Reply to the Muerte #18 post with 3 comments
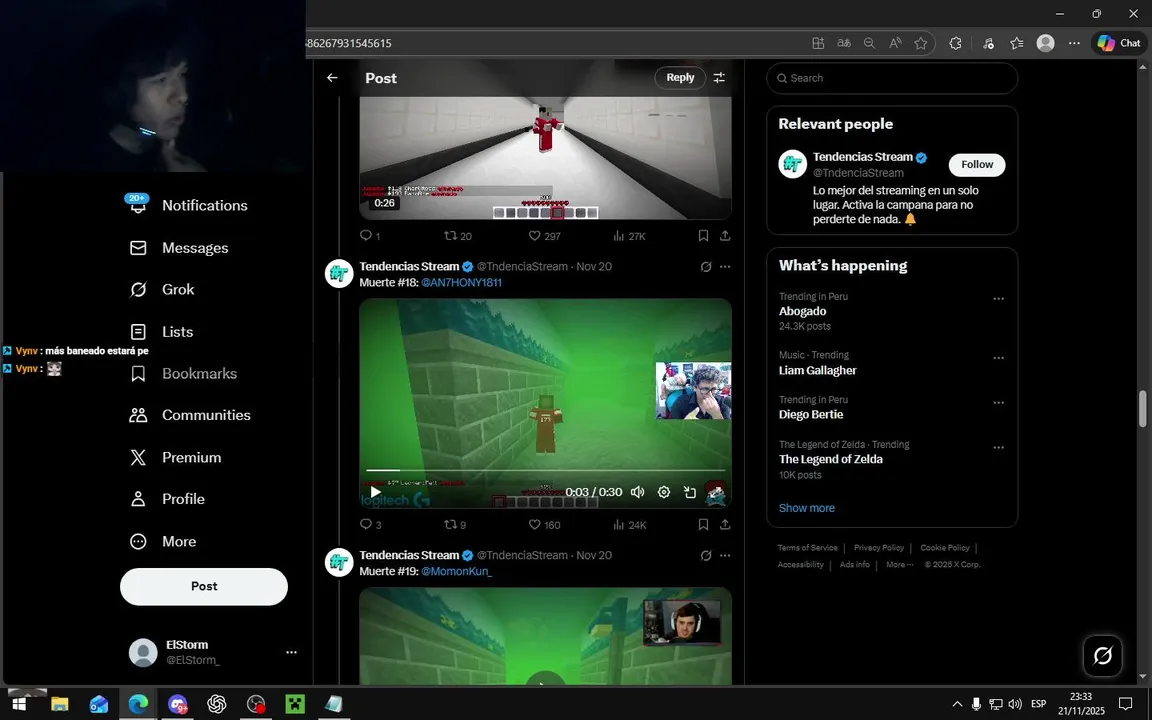Viewport: 1152px width, 720px height. tap(370, 525)
